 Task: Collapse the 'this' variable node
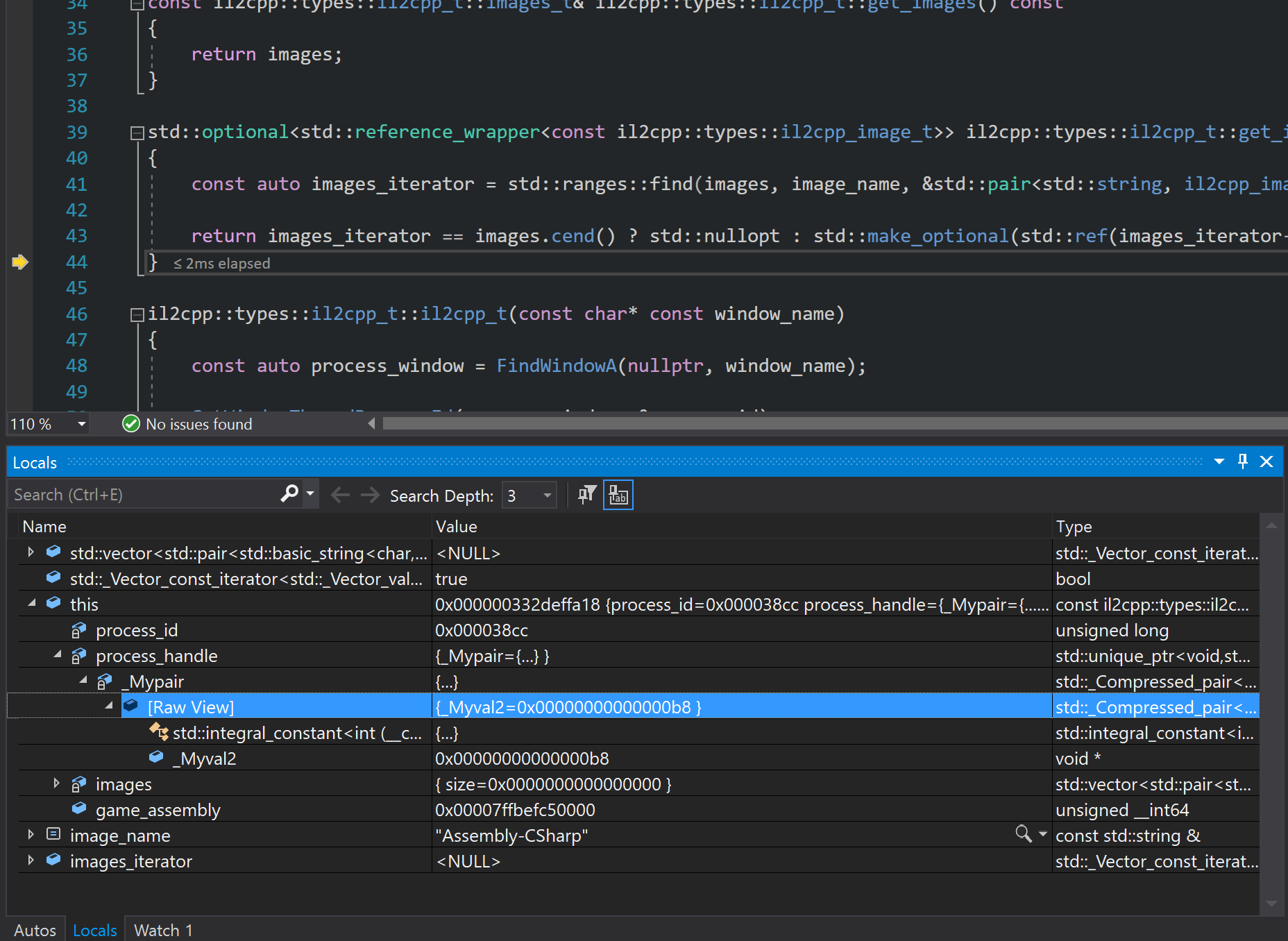click(x=31, y=604)
